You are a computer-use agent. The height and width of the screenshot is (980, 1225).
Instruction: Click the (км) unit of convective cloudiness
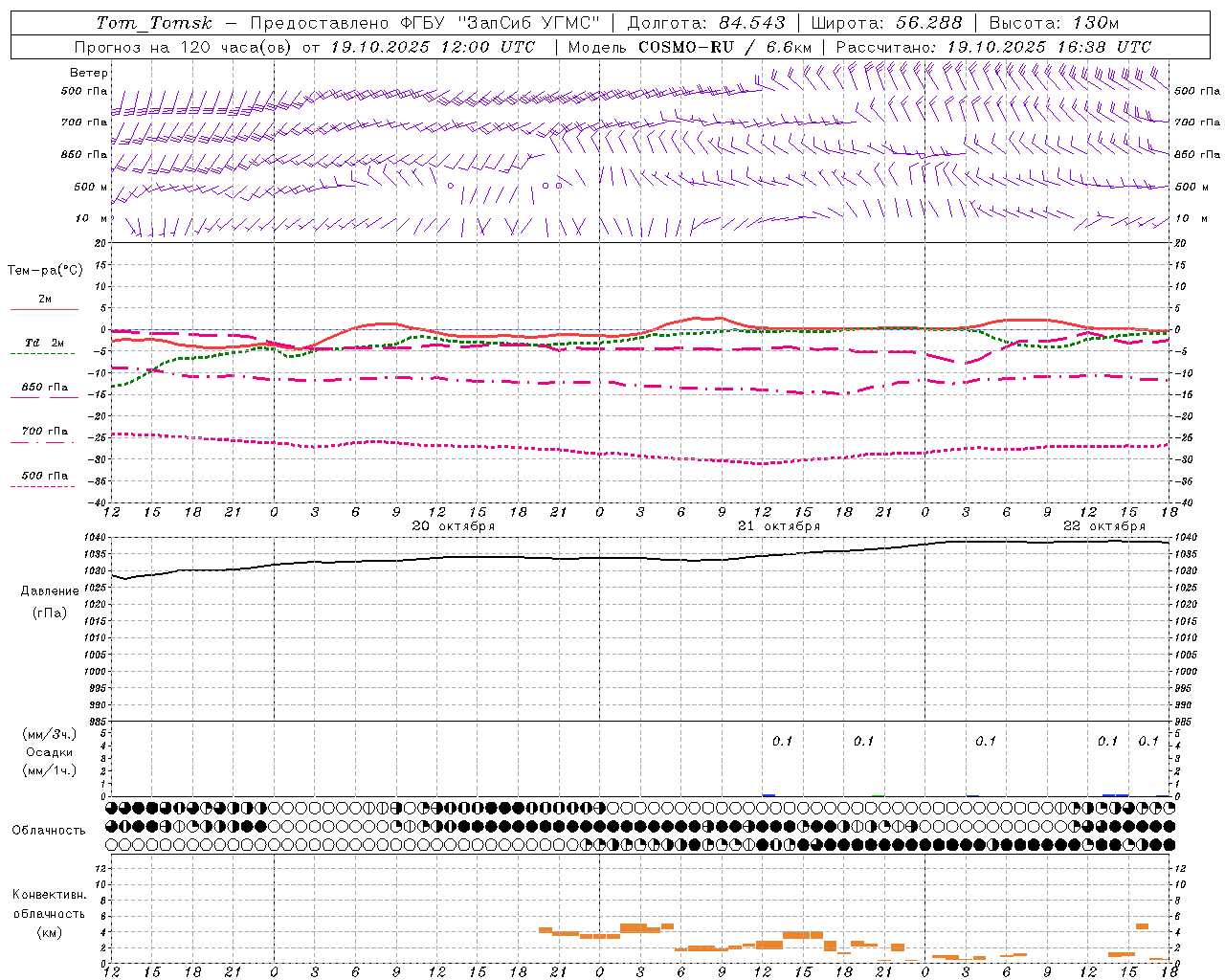coord(49,932)
